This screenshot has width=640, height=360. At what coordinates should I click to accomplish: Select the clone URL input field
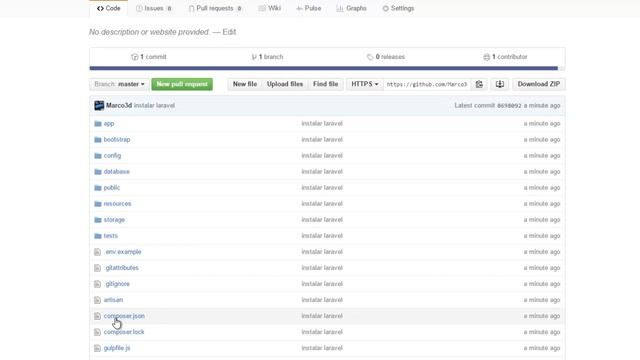(x=427, y=84)
